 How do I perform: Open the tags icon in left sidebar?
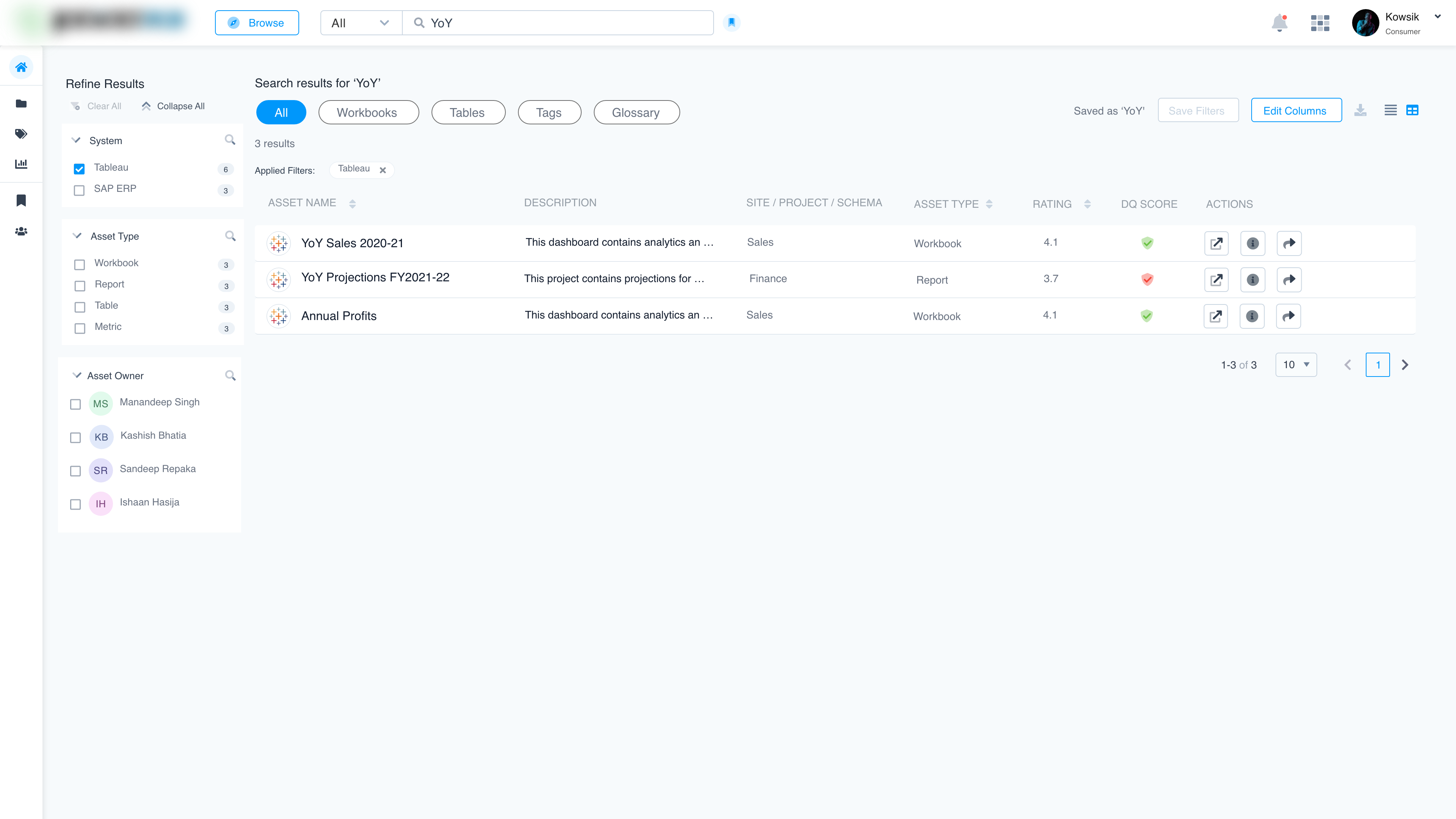coord(21,134)
